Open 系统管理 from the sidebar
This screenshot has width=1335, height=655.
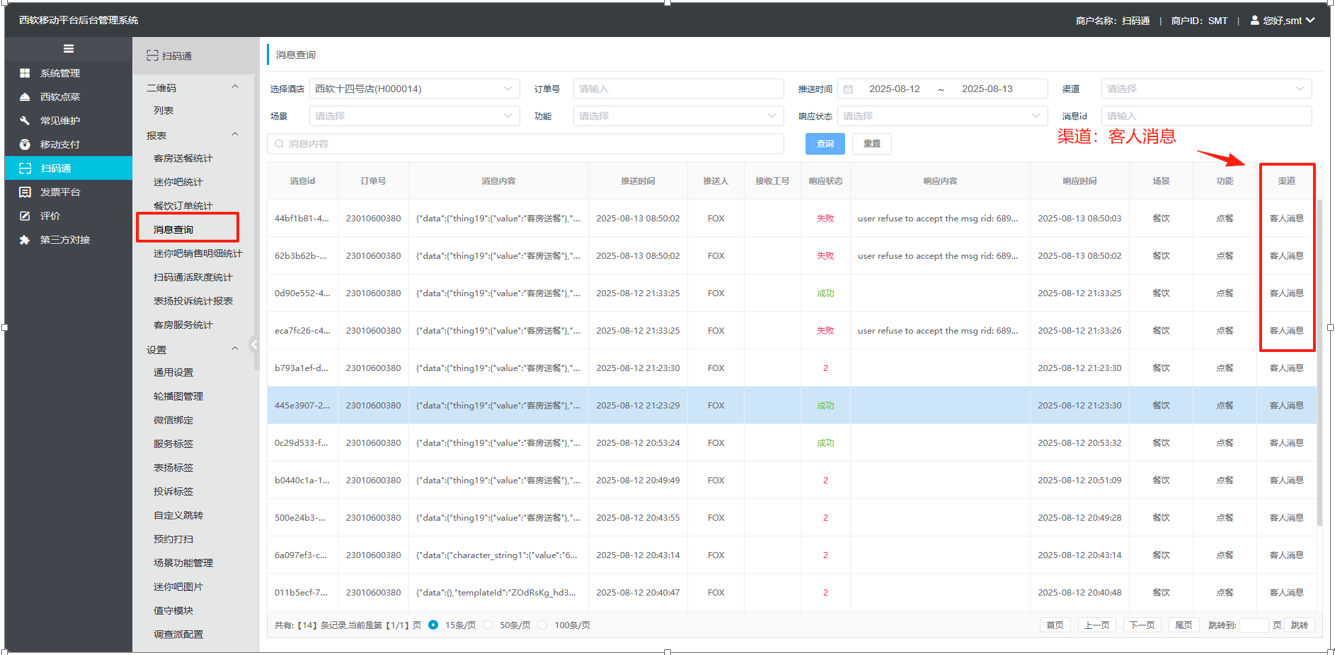click(60, 73)
